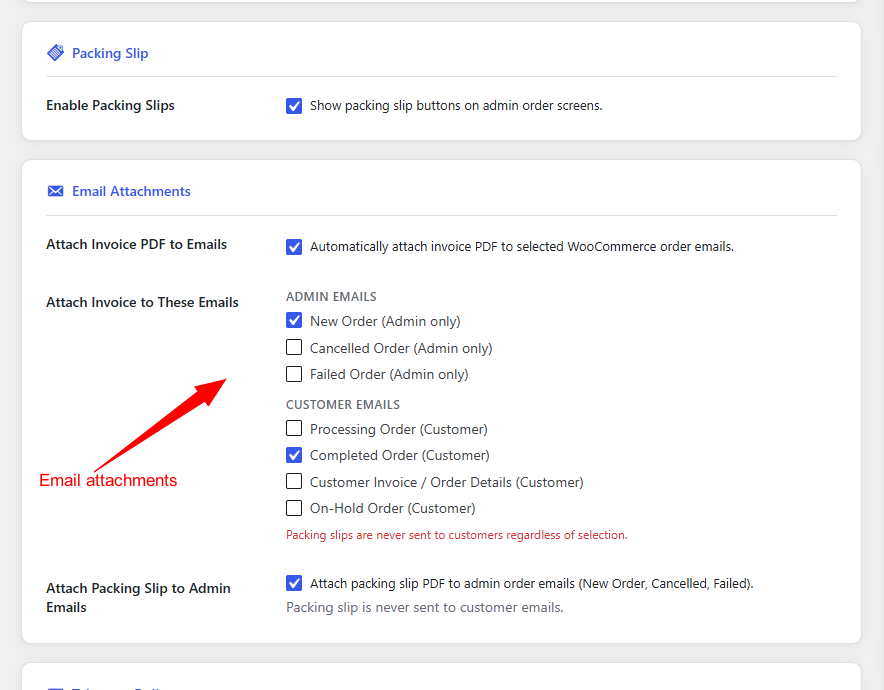Click the partially visible section icon at bottom
Image resolution: width=884 pixels, height=690 pixels.
(55, 688)
